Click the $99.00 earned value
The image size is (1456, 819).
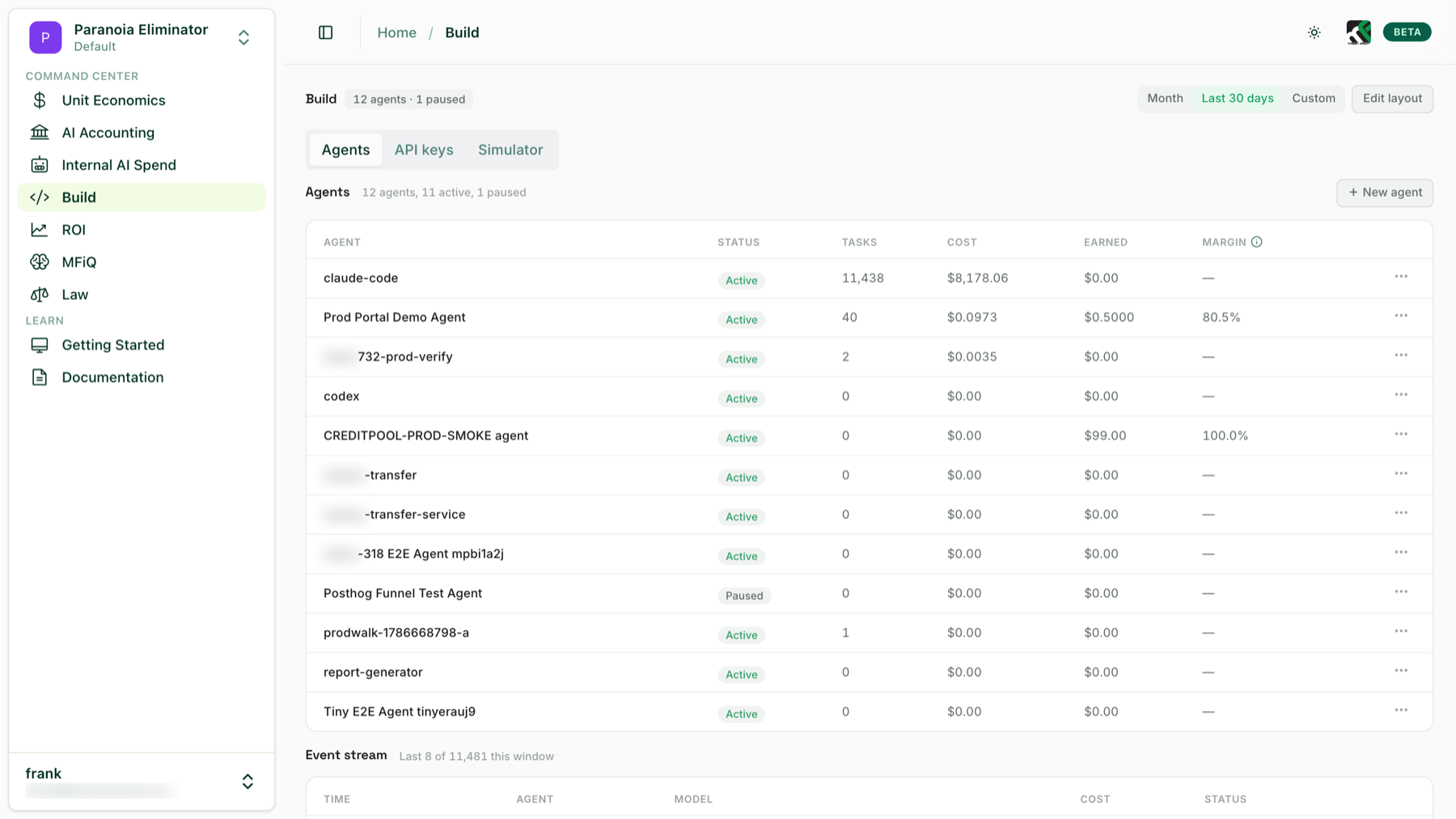(1105, 435)
